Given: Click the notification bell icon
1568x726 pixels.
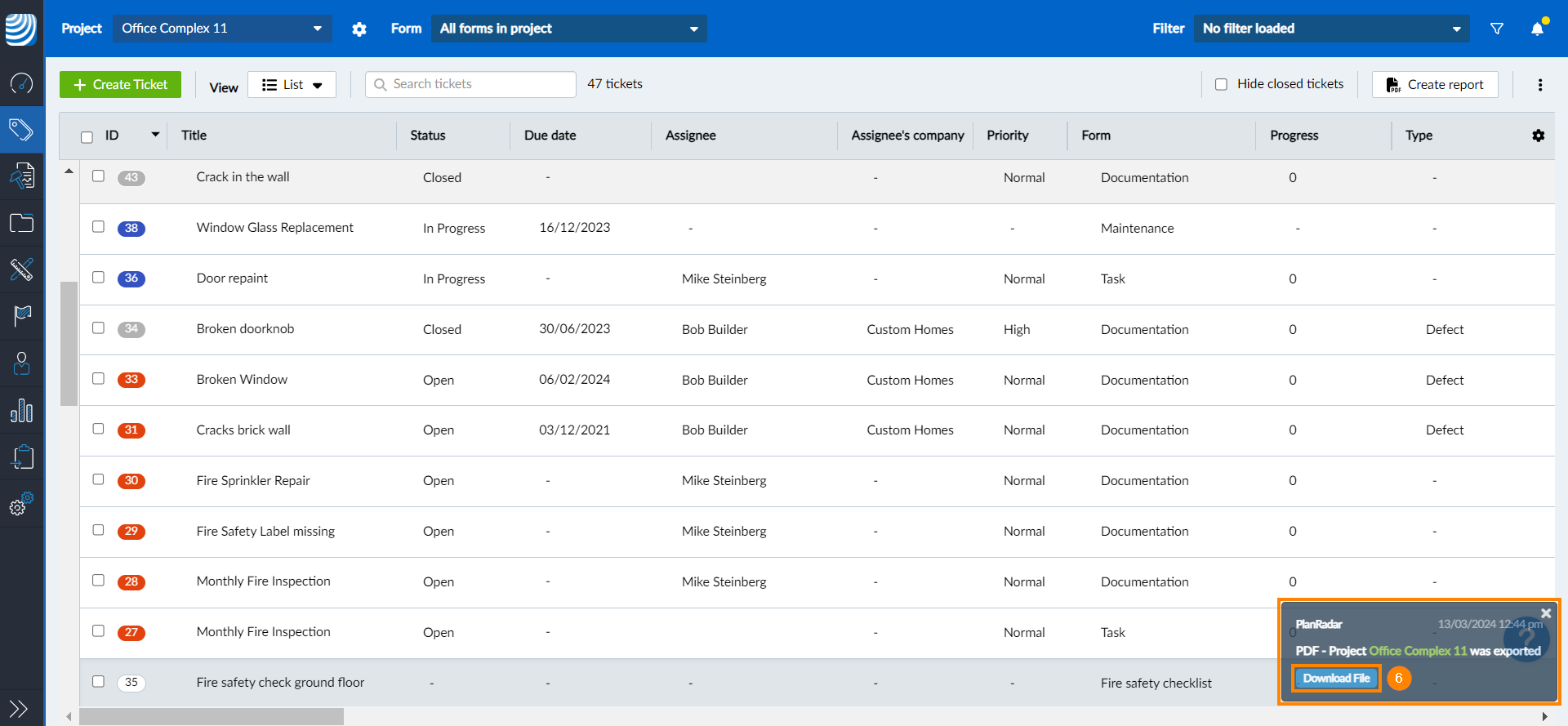Looking at the screenshot, I should point(1537,29).
